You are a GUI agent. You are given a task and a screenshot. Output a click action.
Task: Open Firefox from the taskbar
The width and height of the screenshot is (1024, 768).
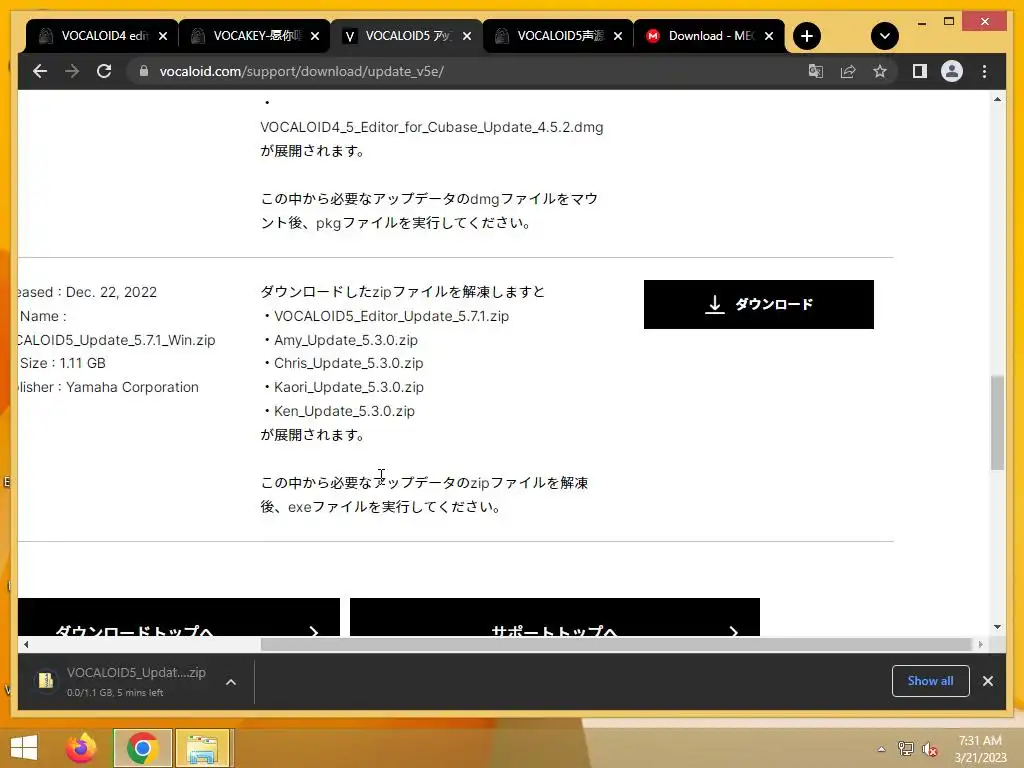pos(81,748)
